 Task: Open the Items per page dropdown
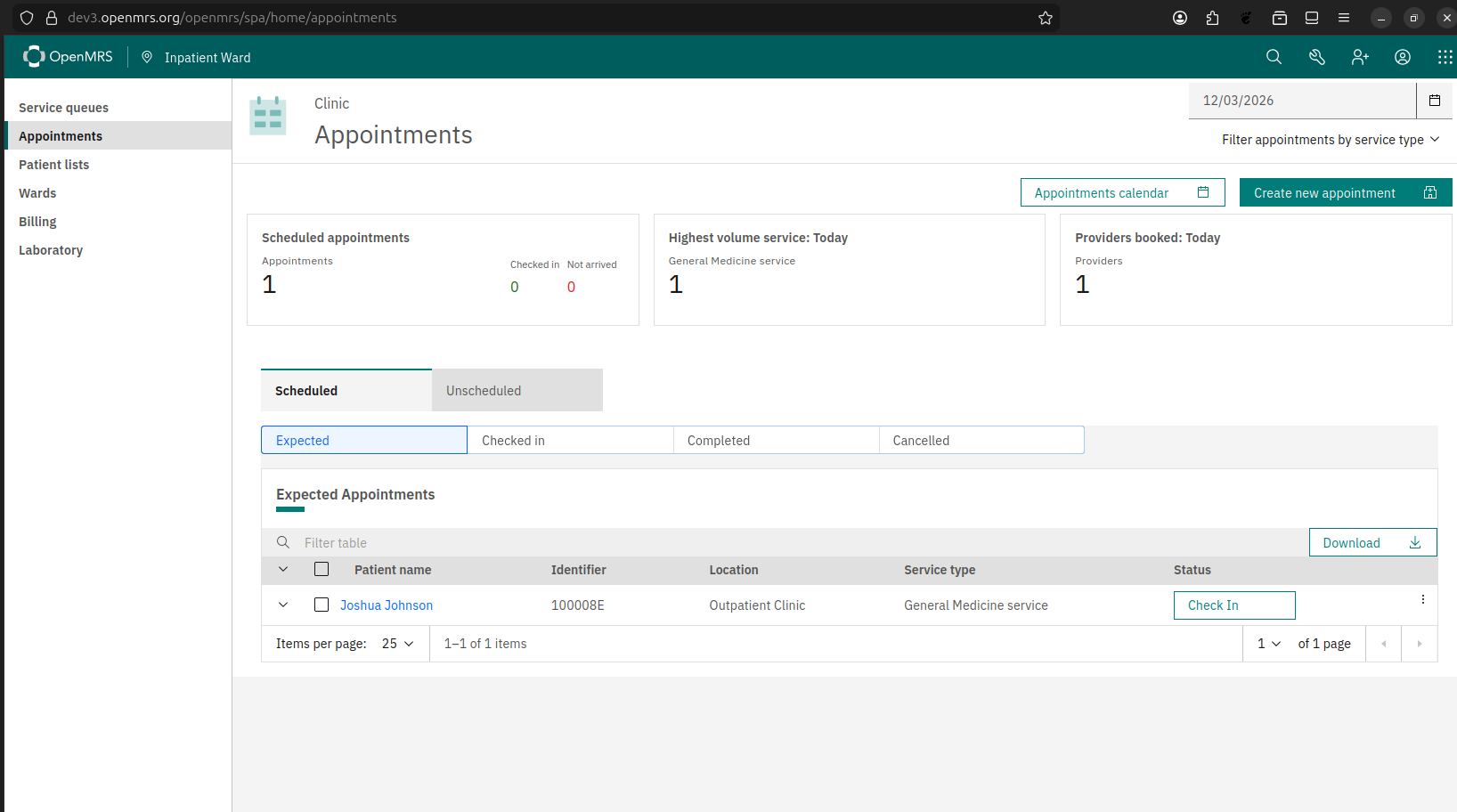397,644
